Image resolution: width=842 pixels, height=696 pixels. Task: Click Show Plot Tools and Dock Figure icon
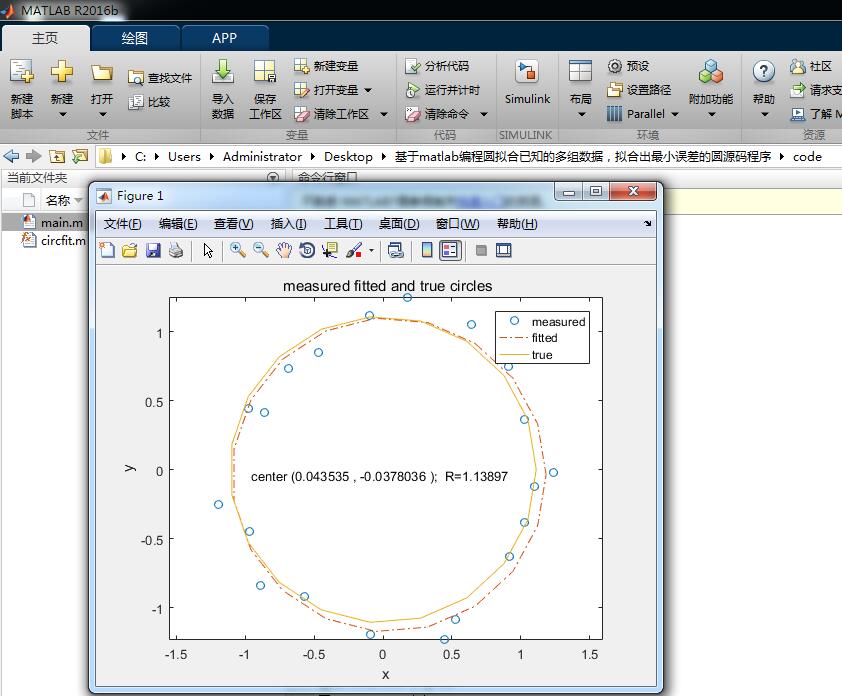[x=504, y=250]
